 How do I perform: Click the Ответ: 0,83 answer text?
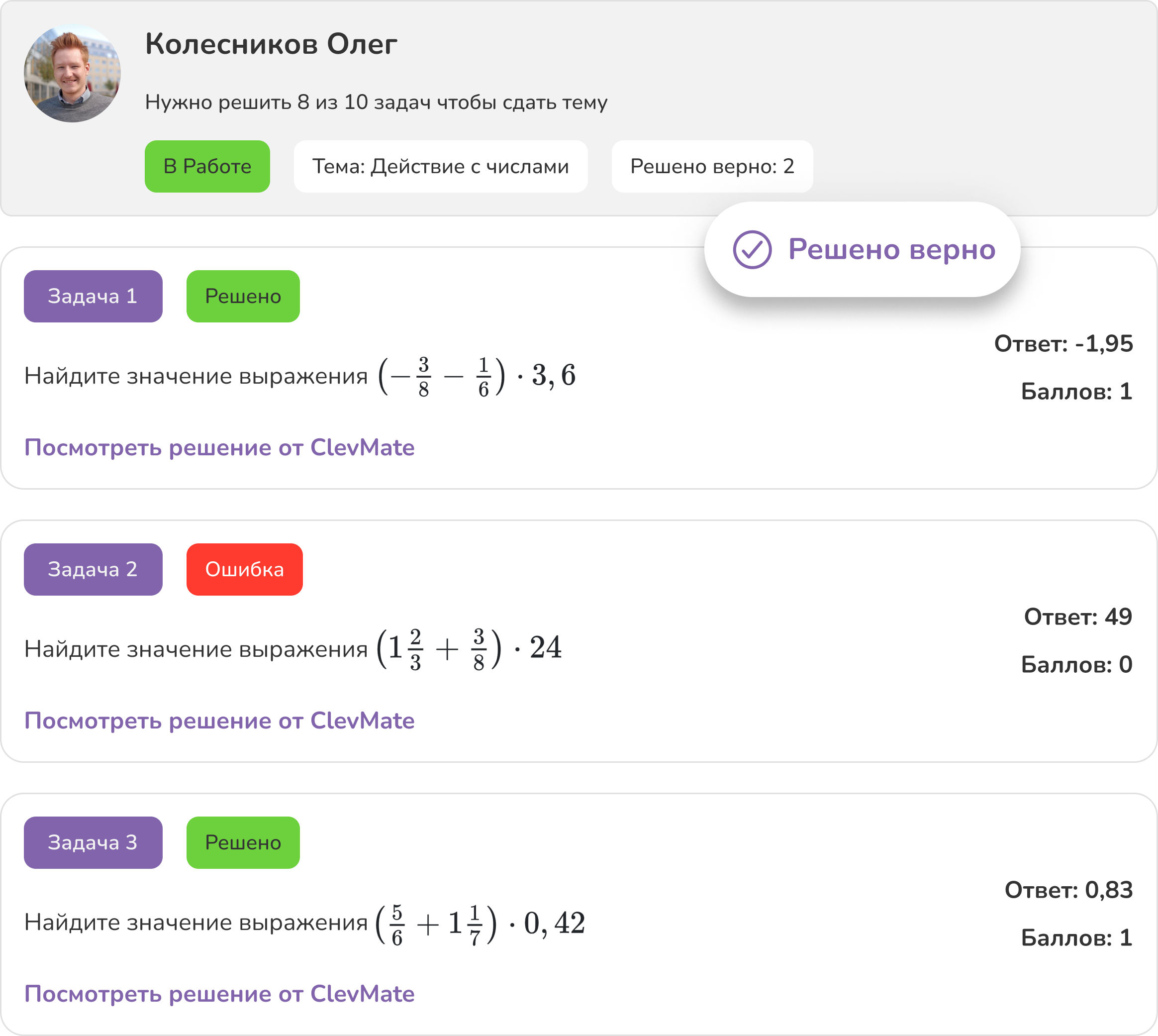(1068, 890)
